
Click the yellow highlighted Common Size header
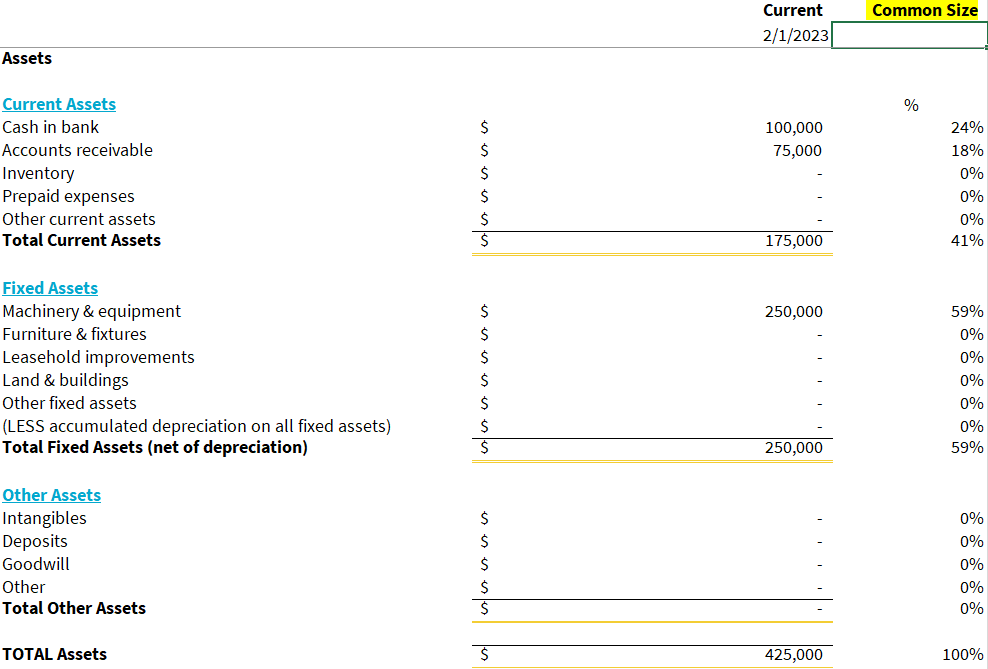[x=923, y=10]
